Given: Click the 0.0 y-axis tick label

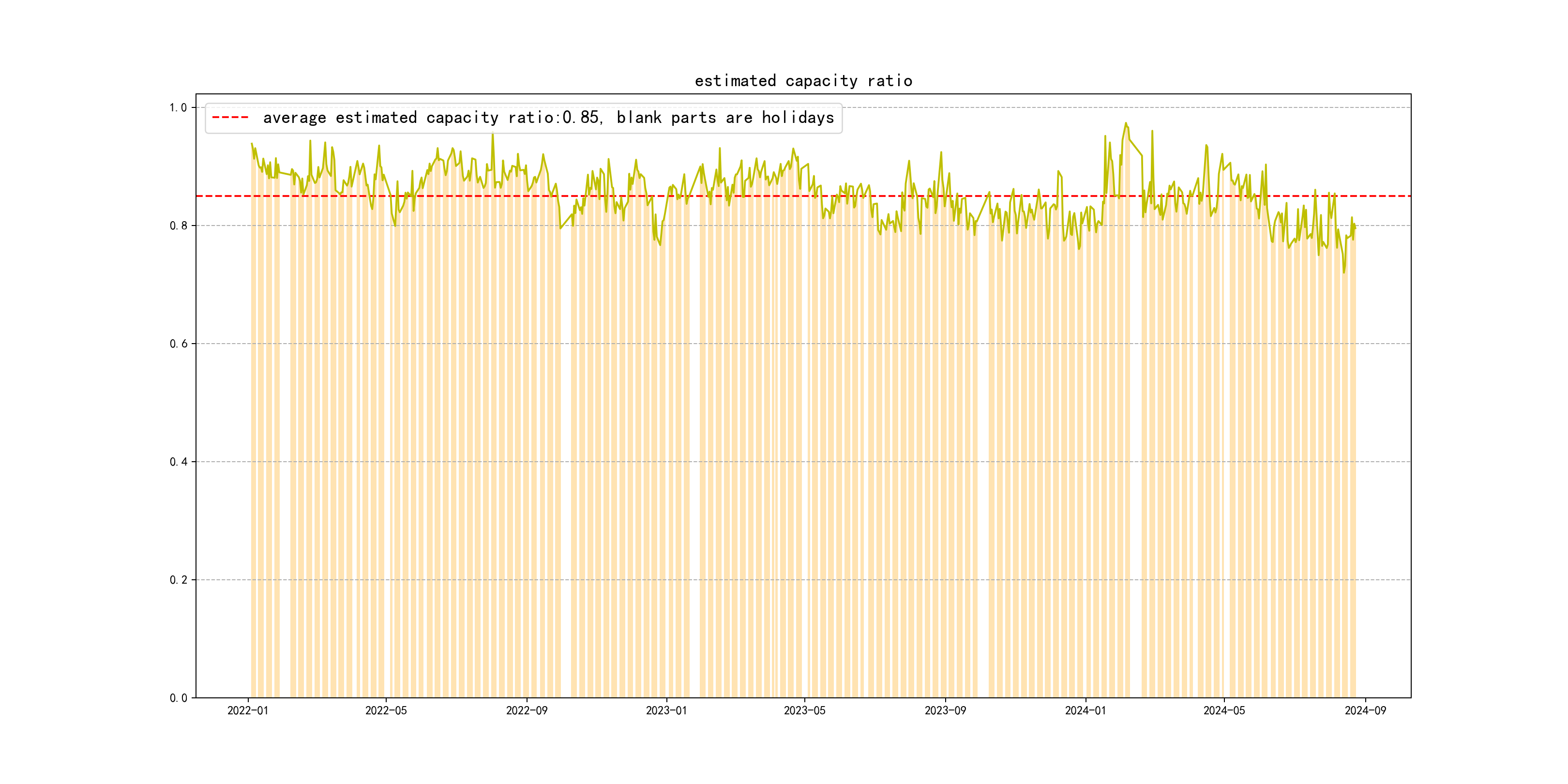Looking at the screenshot, I should [x=178, y=698].
